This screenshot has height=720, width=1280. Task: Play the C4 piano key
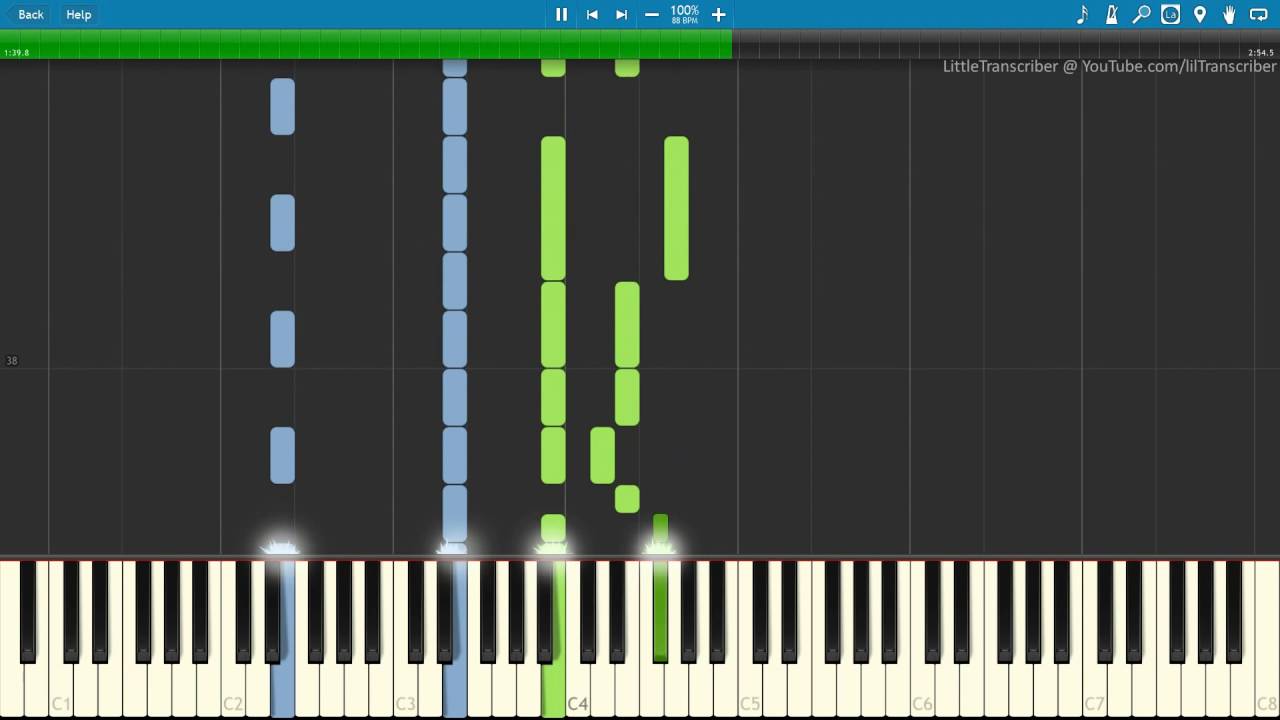(577, 690)
